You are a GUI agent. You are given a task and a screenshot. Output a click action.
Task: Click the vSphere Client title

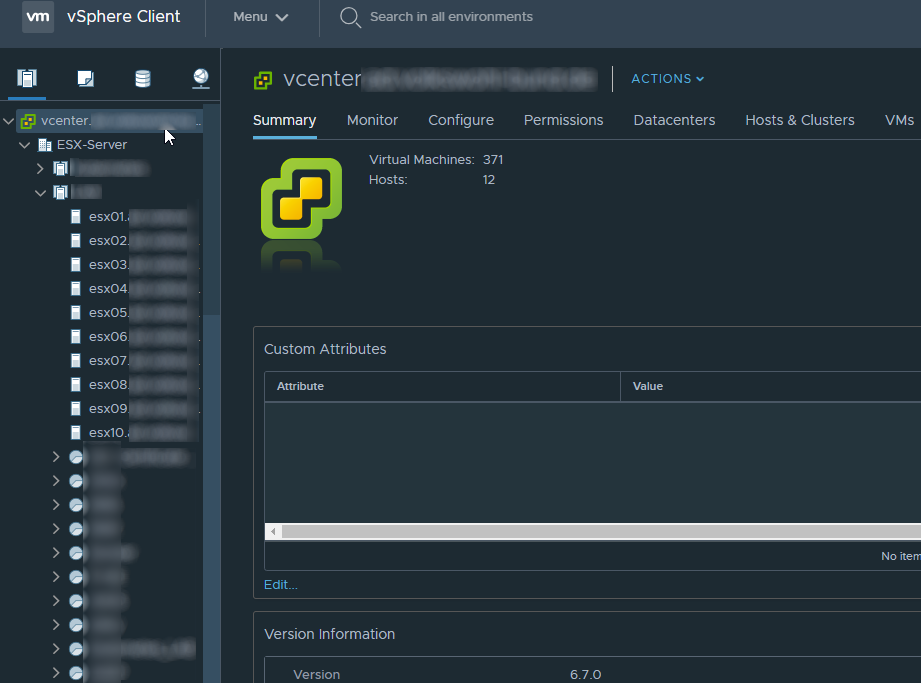coord(123,16)
